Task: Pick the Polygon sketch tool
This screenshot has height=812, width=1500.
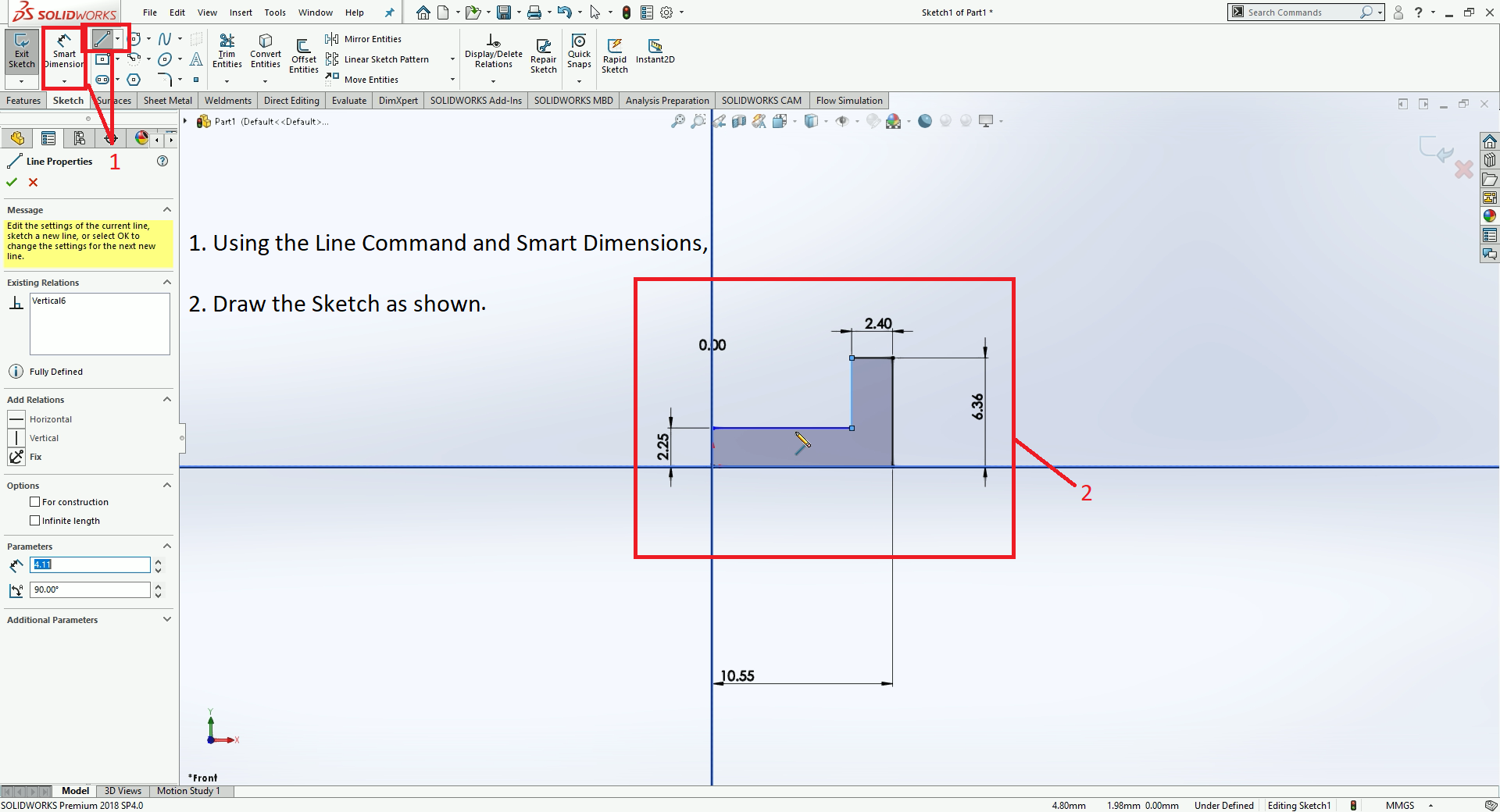Action: (x=134, y=80)
